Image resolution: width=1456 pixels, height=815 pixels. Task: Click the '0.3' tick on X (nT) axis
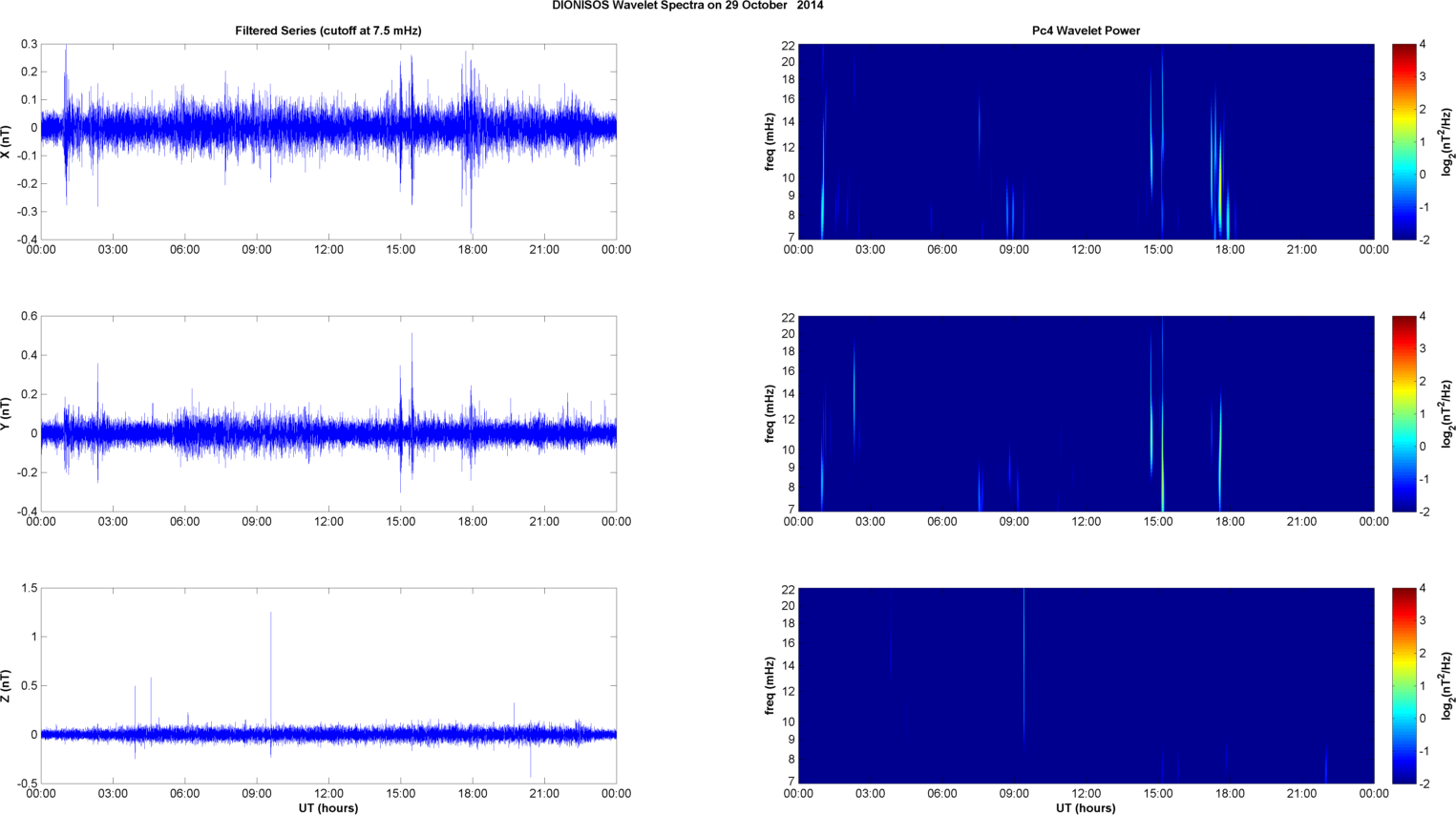coord(29,44)
